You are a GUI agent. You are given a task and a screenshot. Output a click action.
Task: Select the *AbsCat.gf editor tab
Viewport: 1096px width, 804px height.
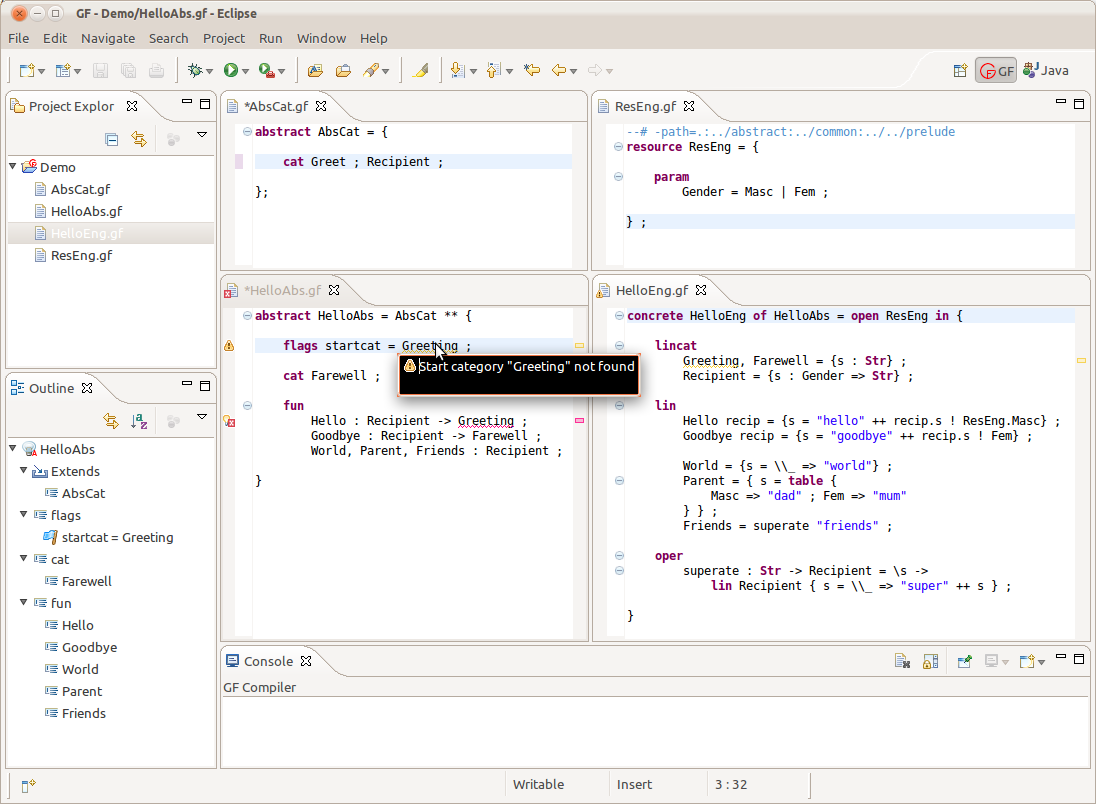[x=275, y=106]
